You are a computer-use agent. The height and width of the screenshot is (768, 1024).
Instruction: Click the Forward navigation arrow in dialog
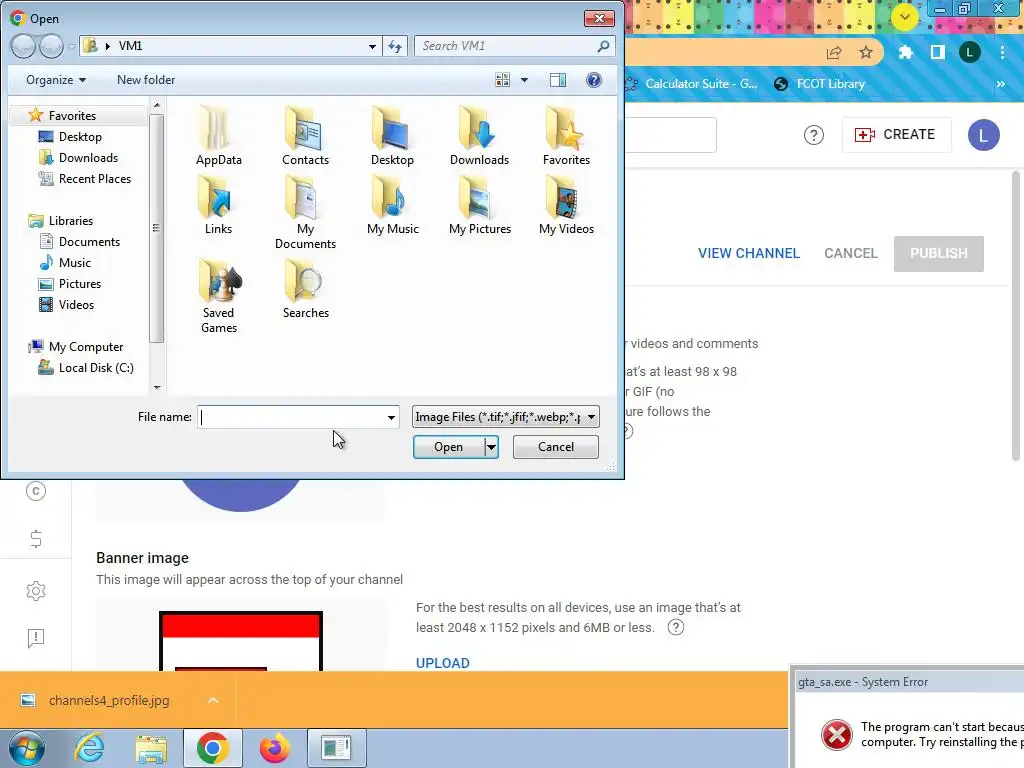[51, 46]
